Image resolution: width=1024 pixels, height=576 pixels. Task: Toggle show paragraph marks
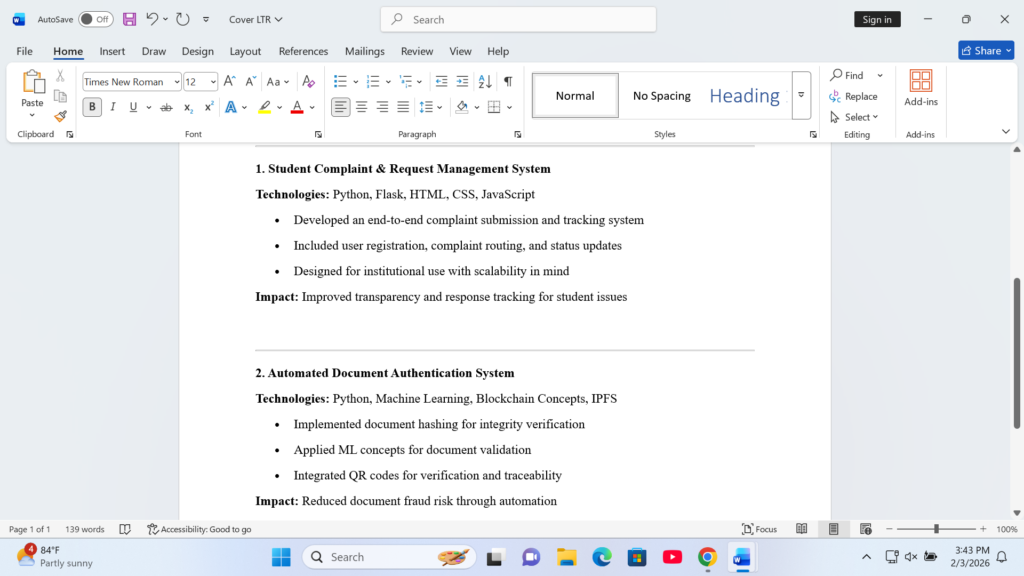(x=508, y=82)
